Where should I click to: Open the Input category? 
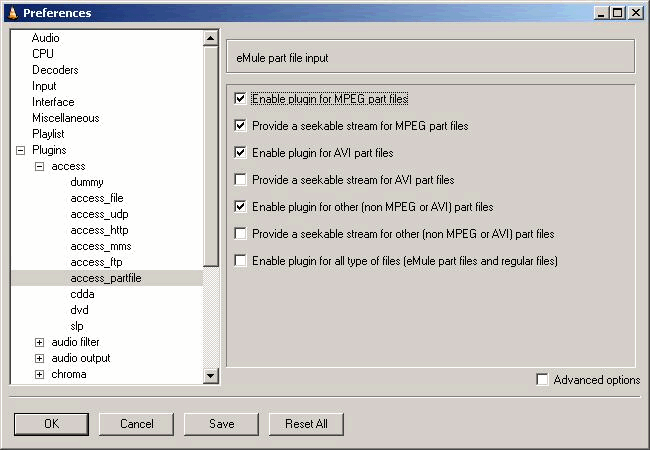pyautogui.click(x=44, y=86)
